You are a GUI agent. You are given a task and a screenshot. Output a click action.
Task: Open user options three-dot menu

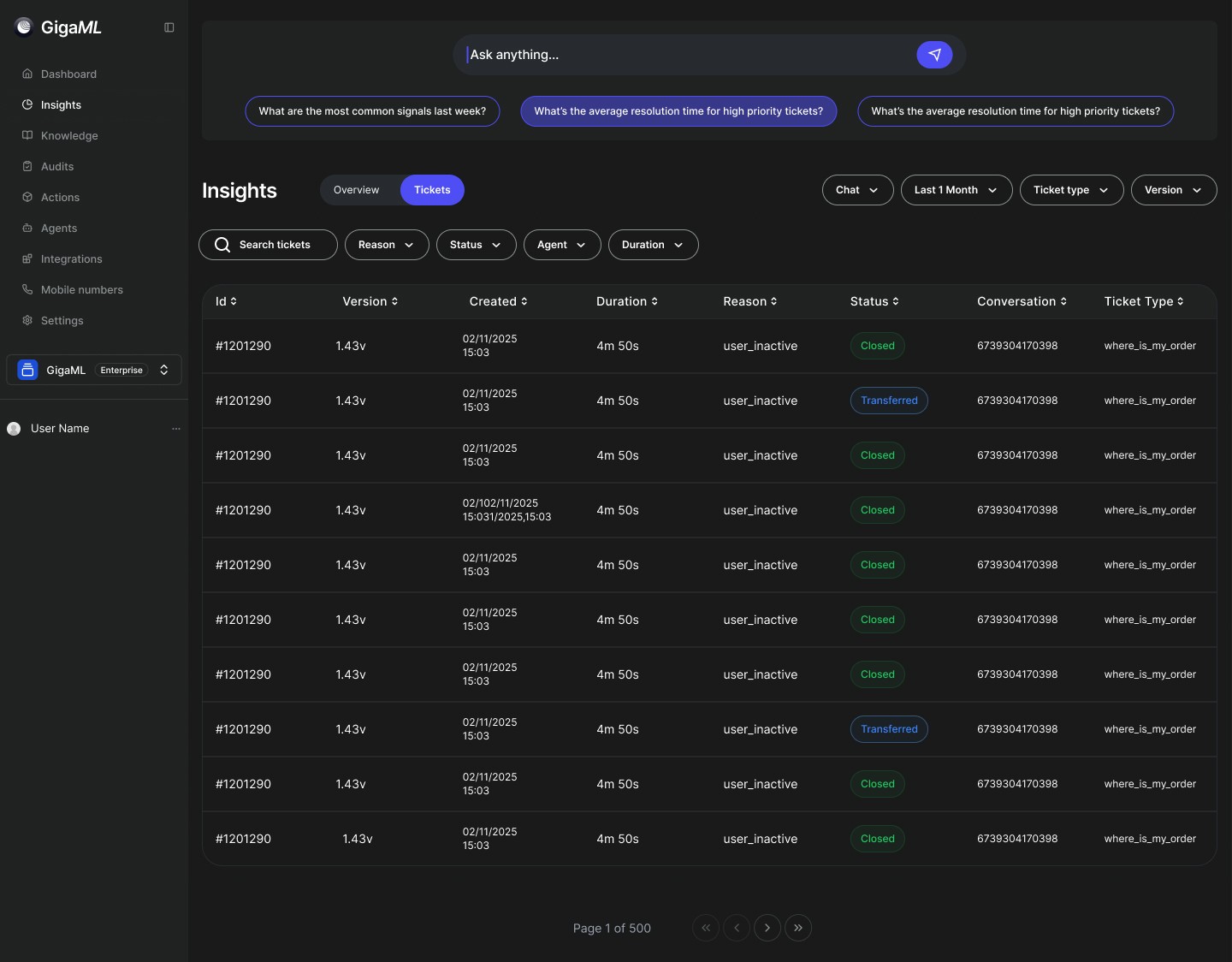click(176, 429)
